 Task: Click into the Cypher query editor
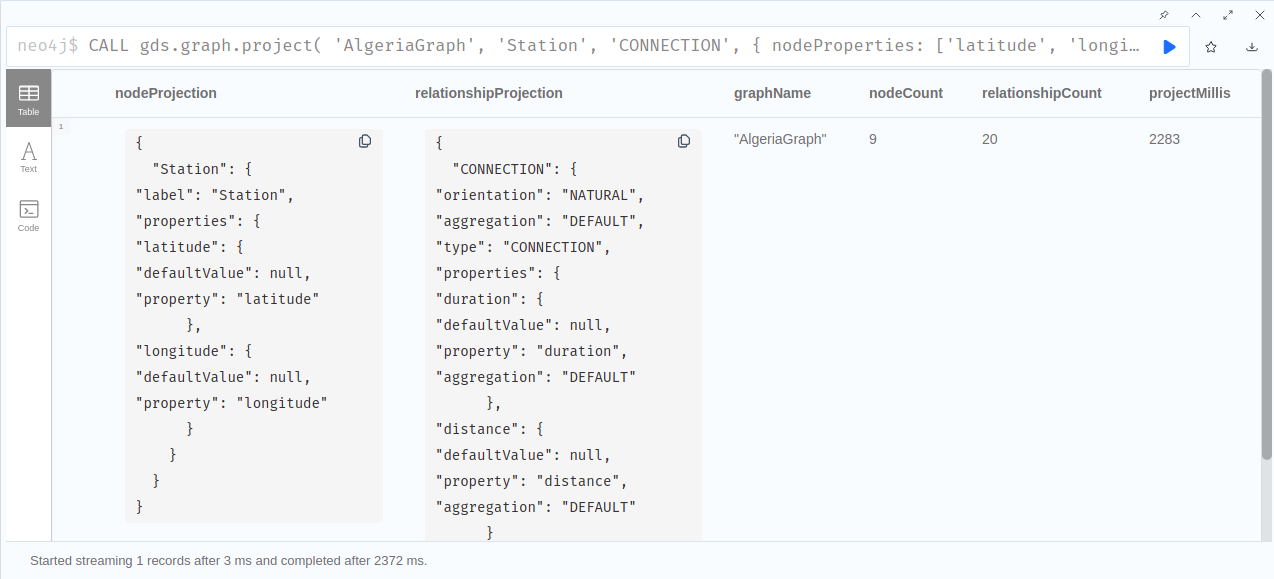point(600,45)
